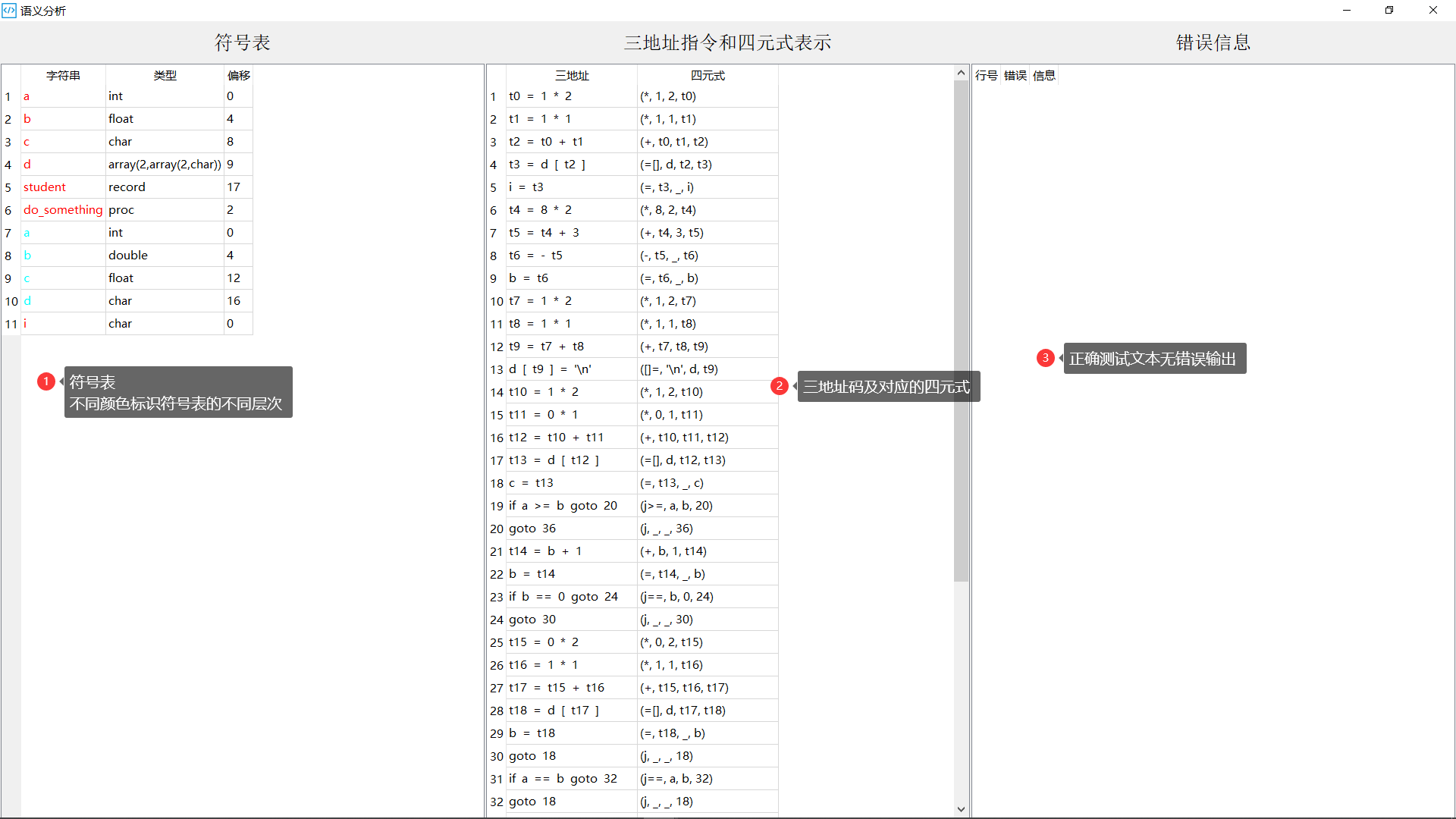1456x819 pixels.
Task: Select the do_something symbol row
Action: click(63, 209)
